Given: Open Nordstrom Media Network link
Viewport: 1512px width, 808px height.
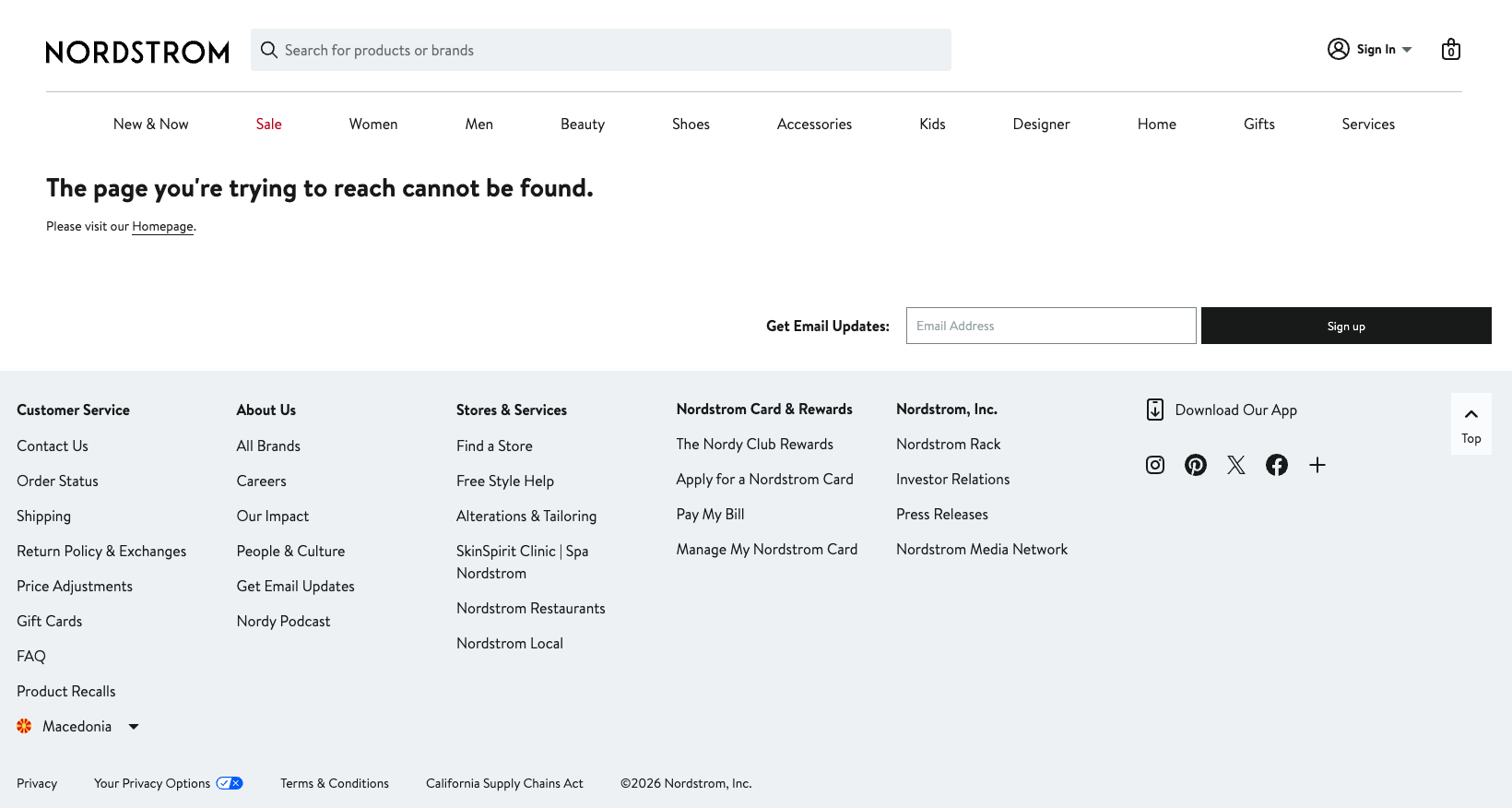Looking at the screenshot, I should pyautogui.click(x=982, y=549).
